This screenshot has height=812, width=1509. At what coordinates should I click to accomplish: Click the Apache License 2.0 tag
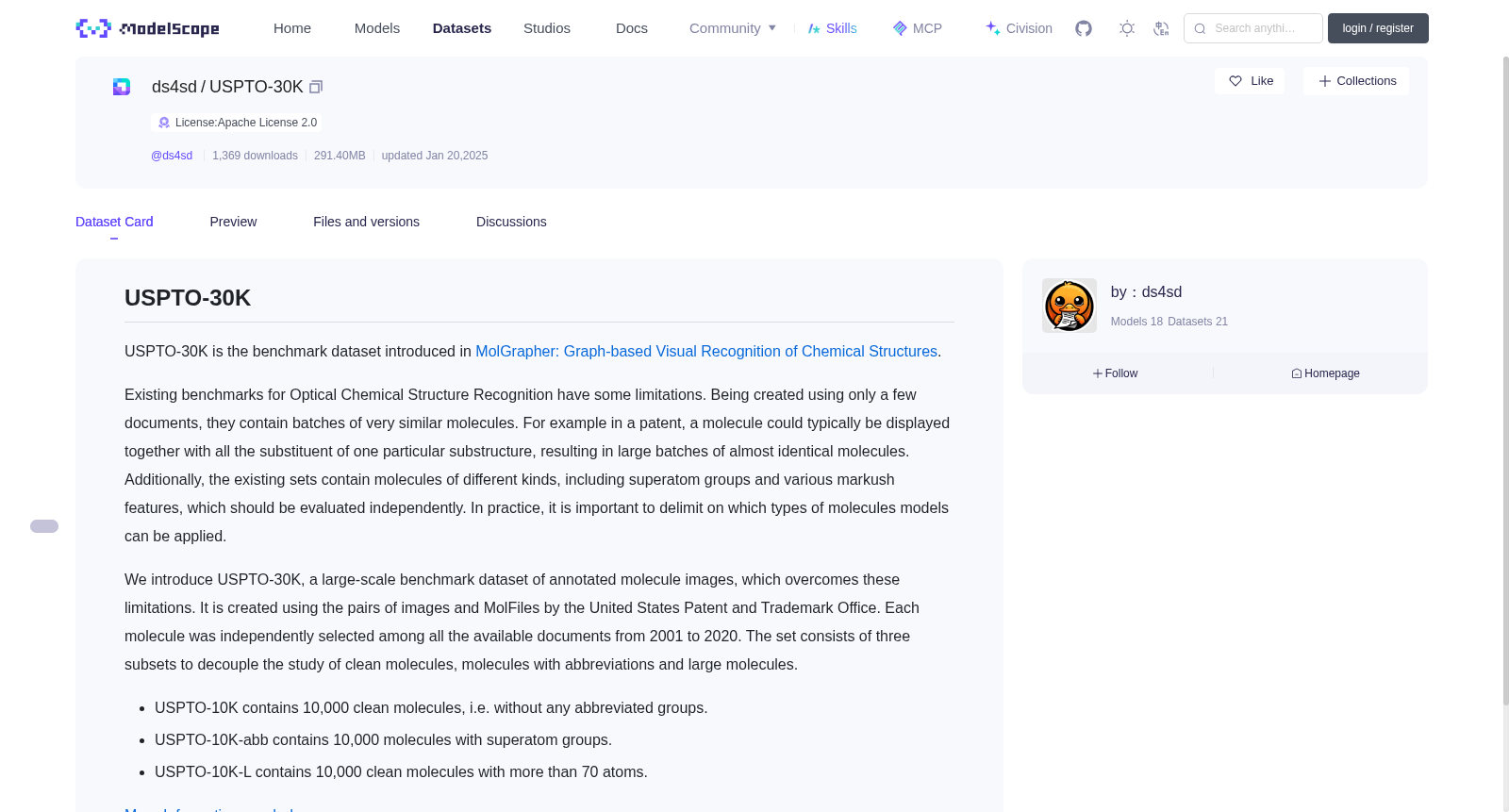click(x=237, y=123)
